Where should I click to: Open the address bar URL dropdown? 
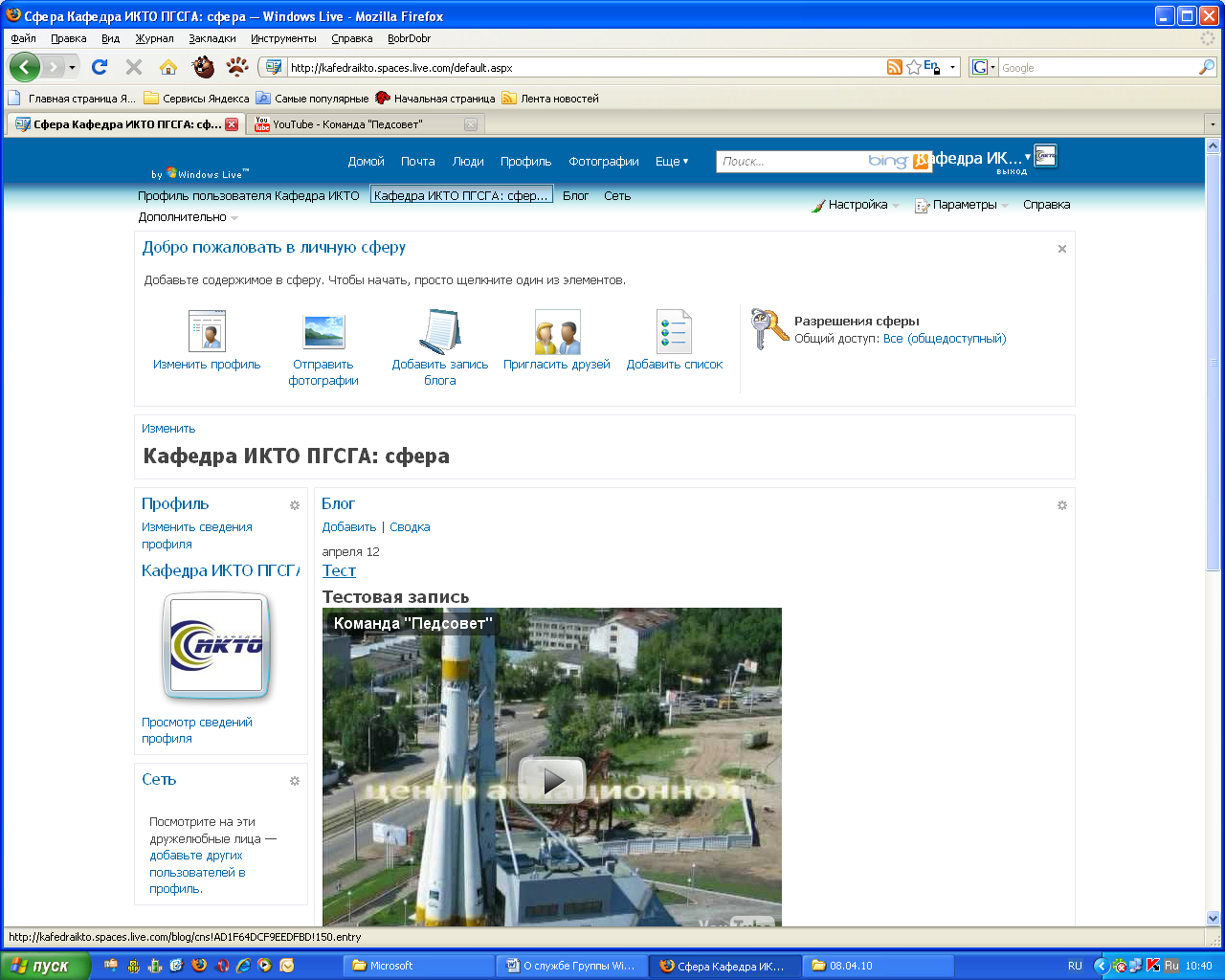(x=952, y=68)
